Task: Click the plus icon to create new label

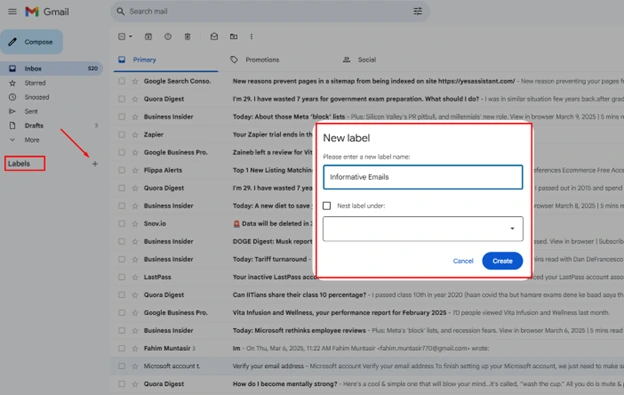Action: click(x=95, y=163)
